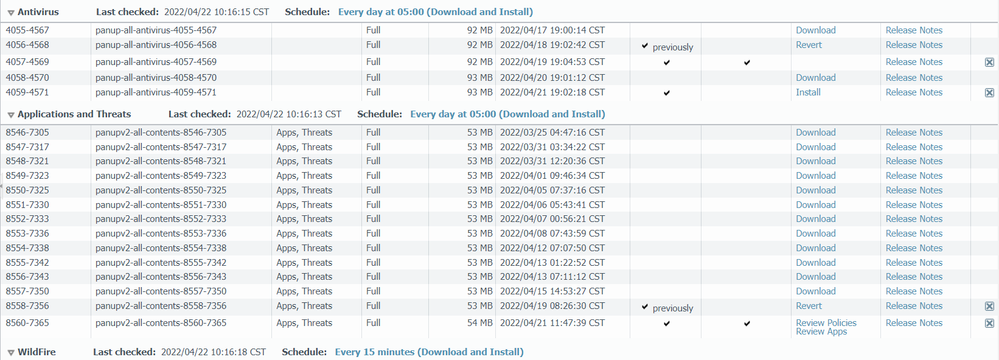This screenshot has height=360, width=999.
Task: Download antivirus version 4058-4570
Action: pos(816,78)
